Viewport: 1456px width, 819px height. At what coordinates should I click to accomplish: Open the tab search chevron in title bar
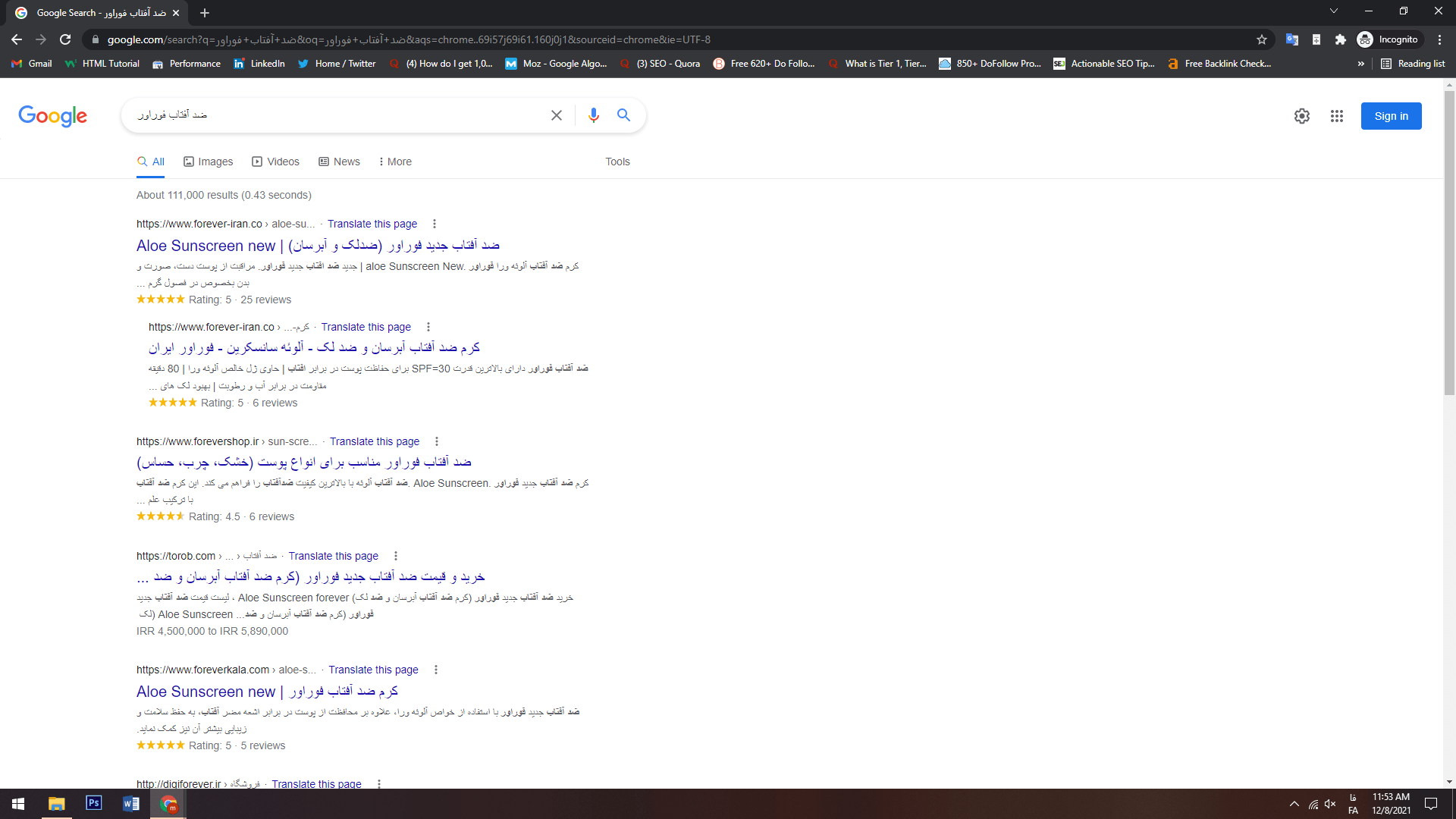click(1334, 11)
